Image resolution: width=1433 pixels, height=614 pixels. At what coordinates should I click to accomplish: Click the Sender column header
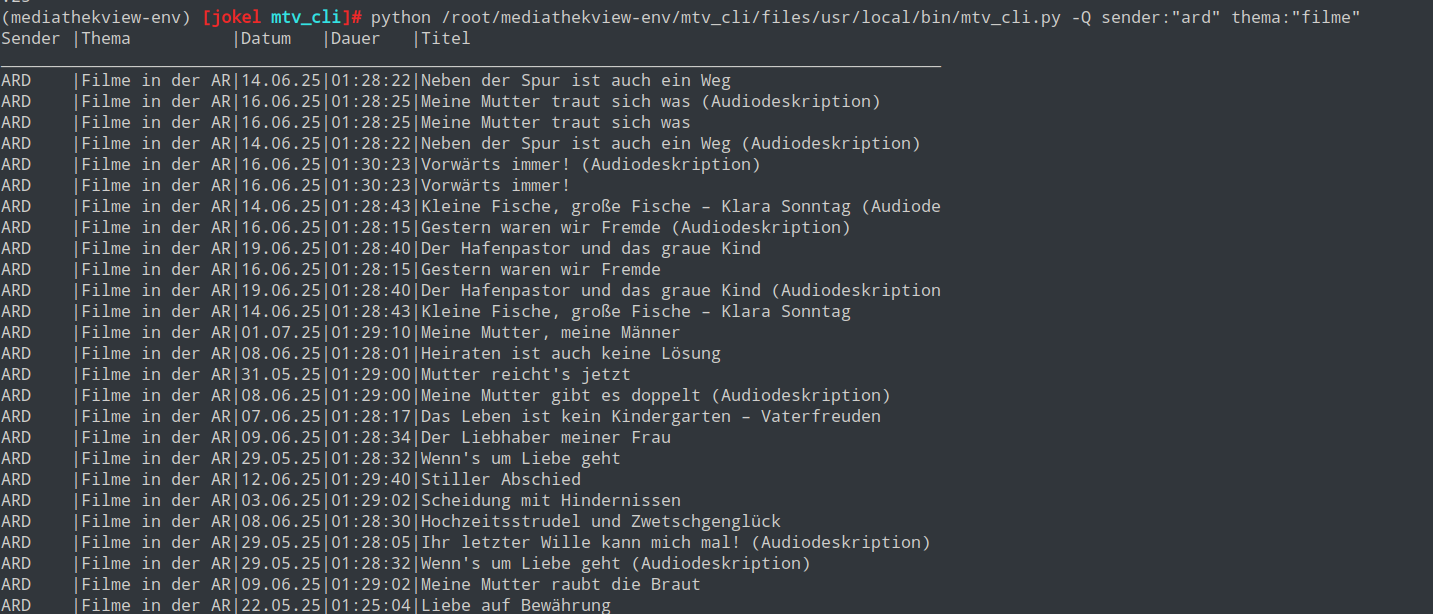pos(31,38)
